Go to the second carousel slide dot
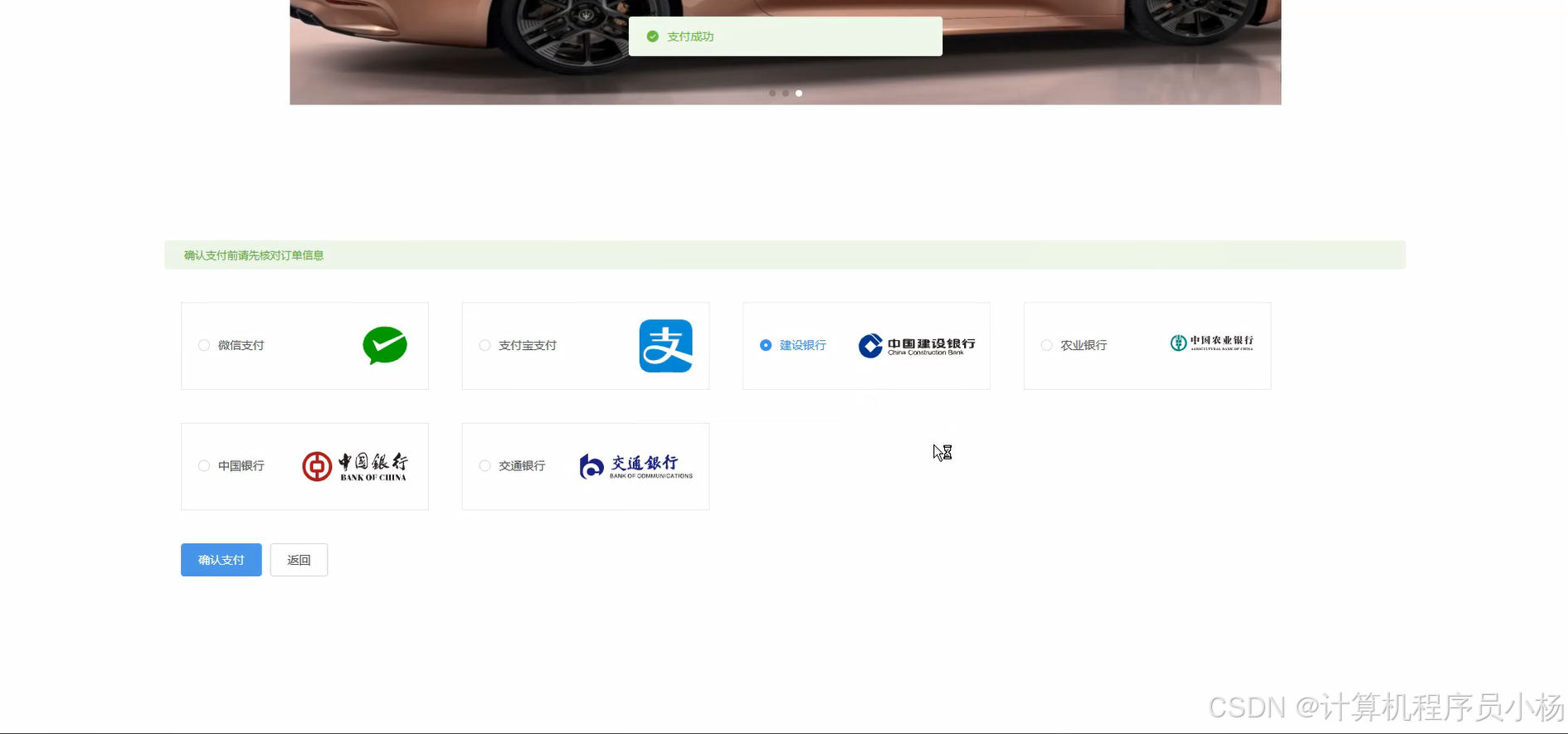Image resolution: width=1568 pixels, height=734 pixels. [x=786, y=93]
